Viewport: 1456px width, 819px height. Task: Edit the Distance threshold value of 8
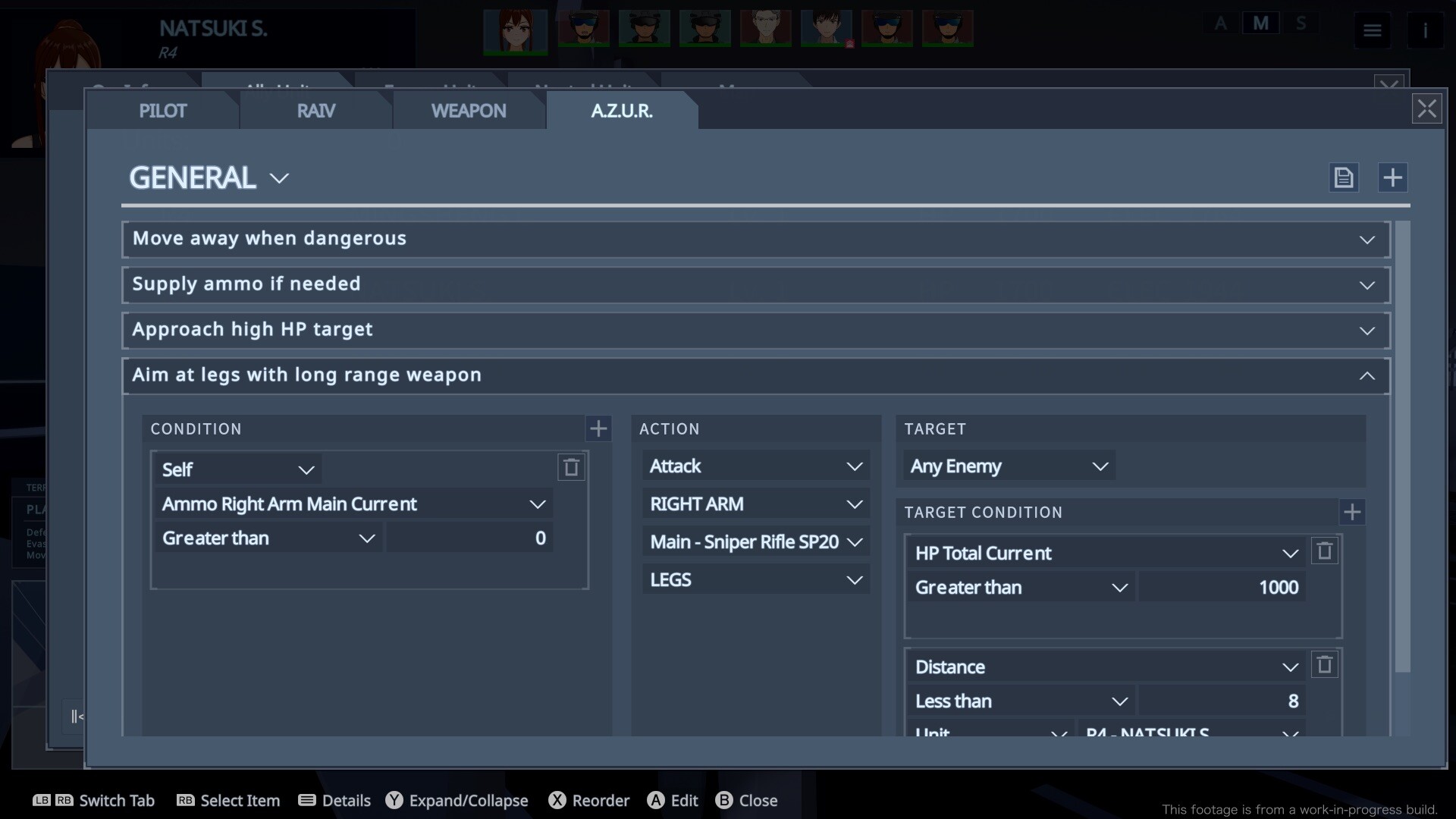point(1222,701)
